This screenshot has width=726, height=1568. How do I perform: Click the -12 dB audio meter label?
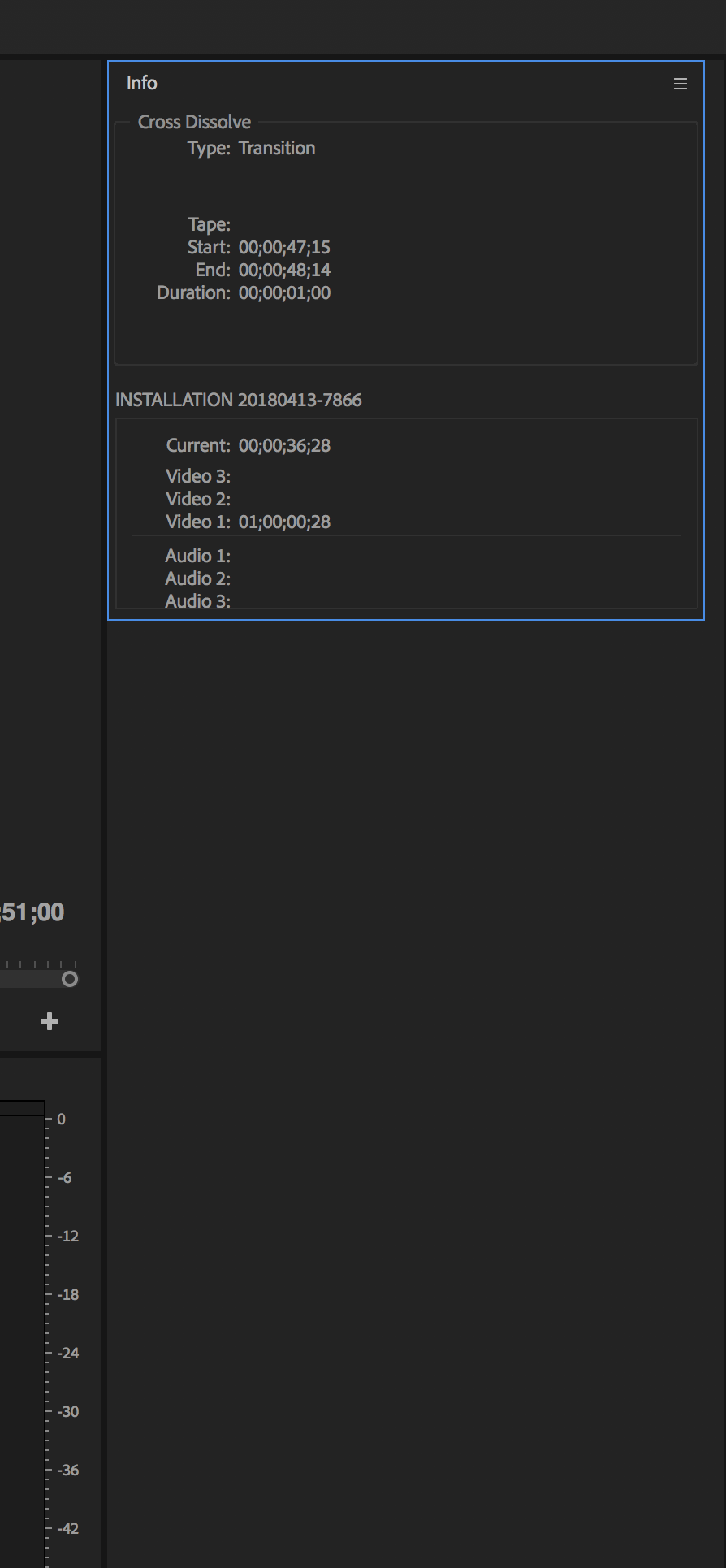(x=67, y=1236)
